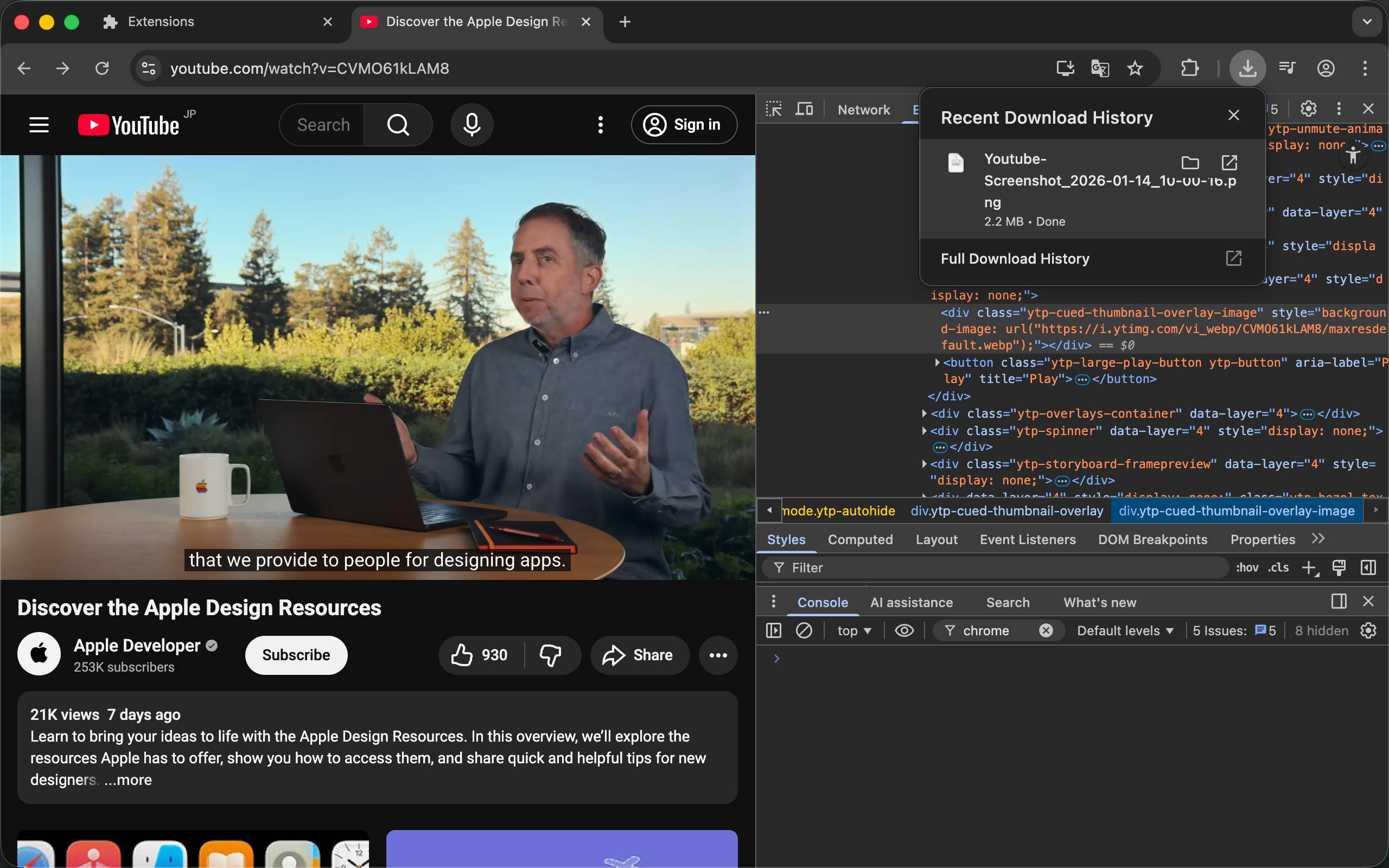Click new style rule plus icon
This screenshot has width=1389, height=868.
point(1309,568)
